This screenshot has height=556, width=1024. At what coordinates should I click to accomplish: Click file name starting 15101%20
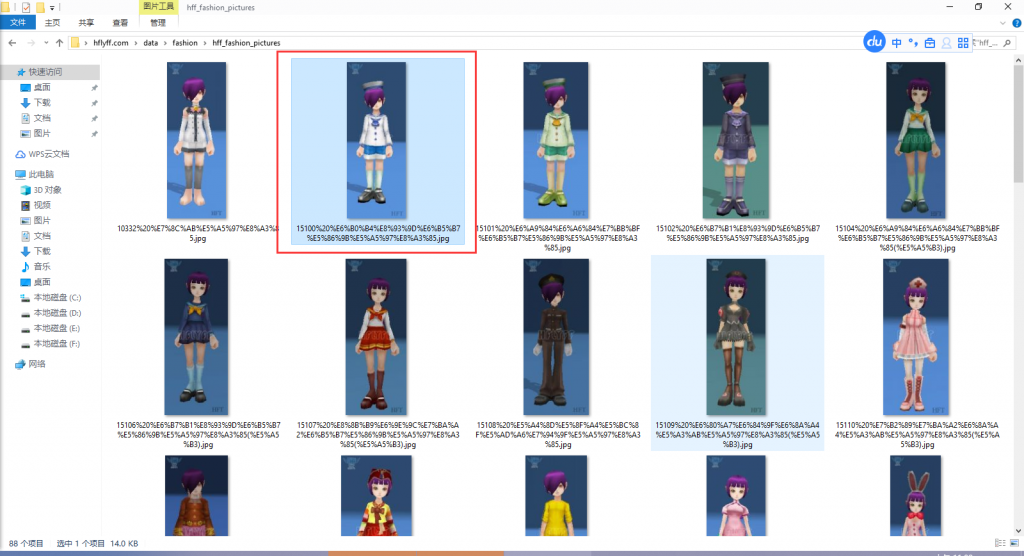(558, 238)
